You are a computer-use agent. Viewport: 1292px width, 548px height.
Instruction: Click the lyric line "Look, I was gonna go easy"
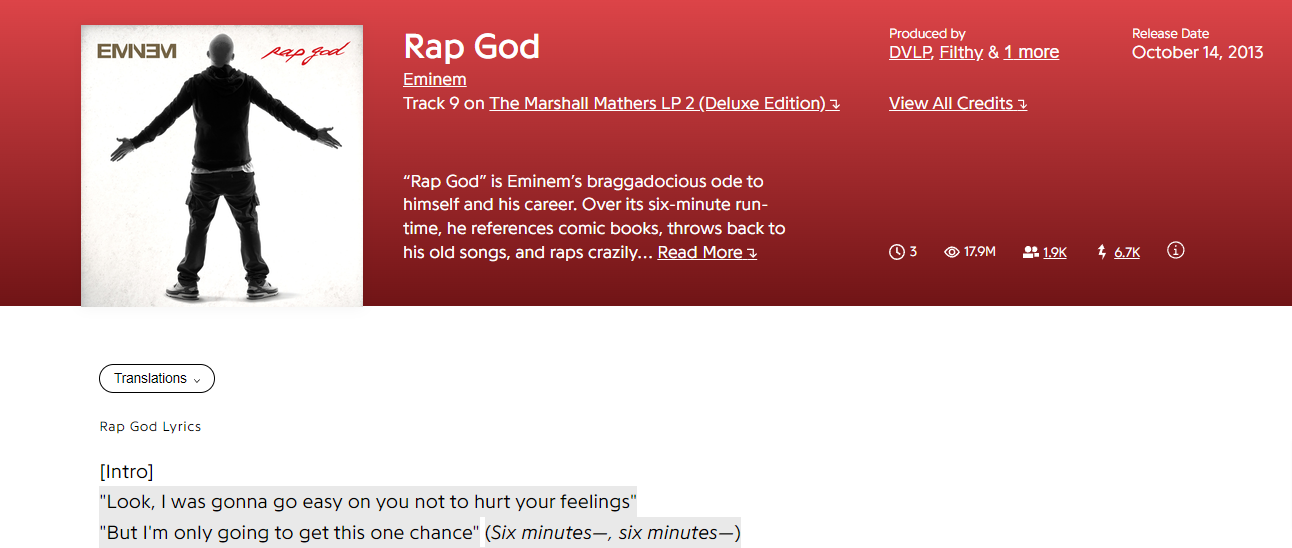[368, 501]
